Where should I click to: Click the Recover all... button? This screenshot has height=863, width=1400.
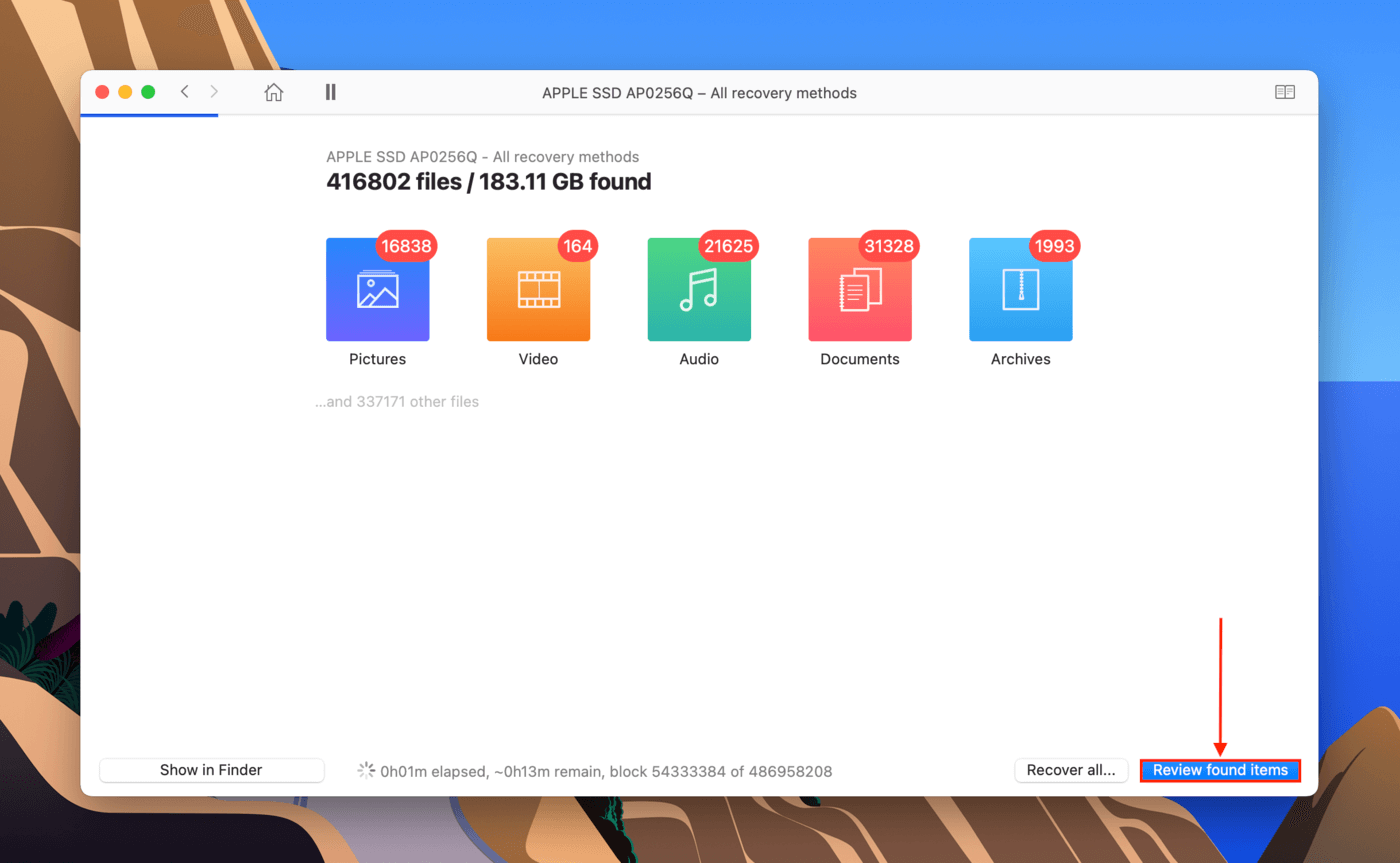coord(1071,770)
